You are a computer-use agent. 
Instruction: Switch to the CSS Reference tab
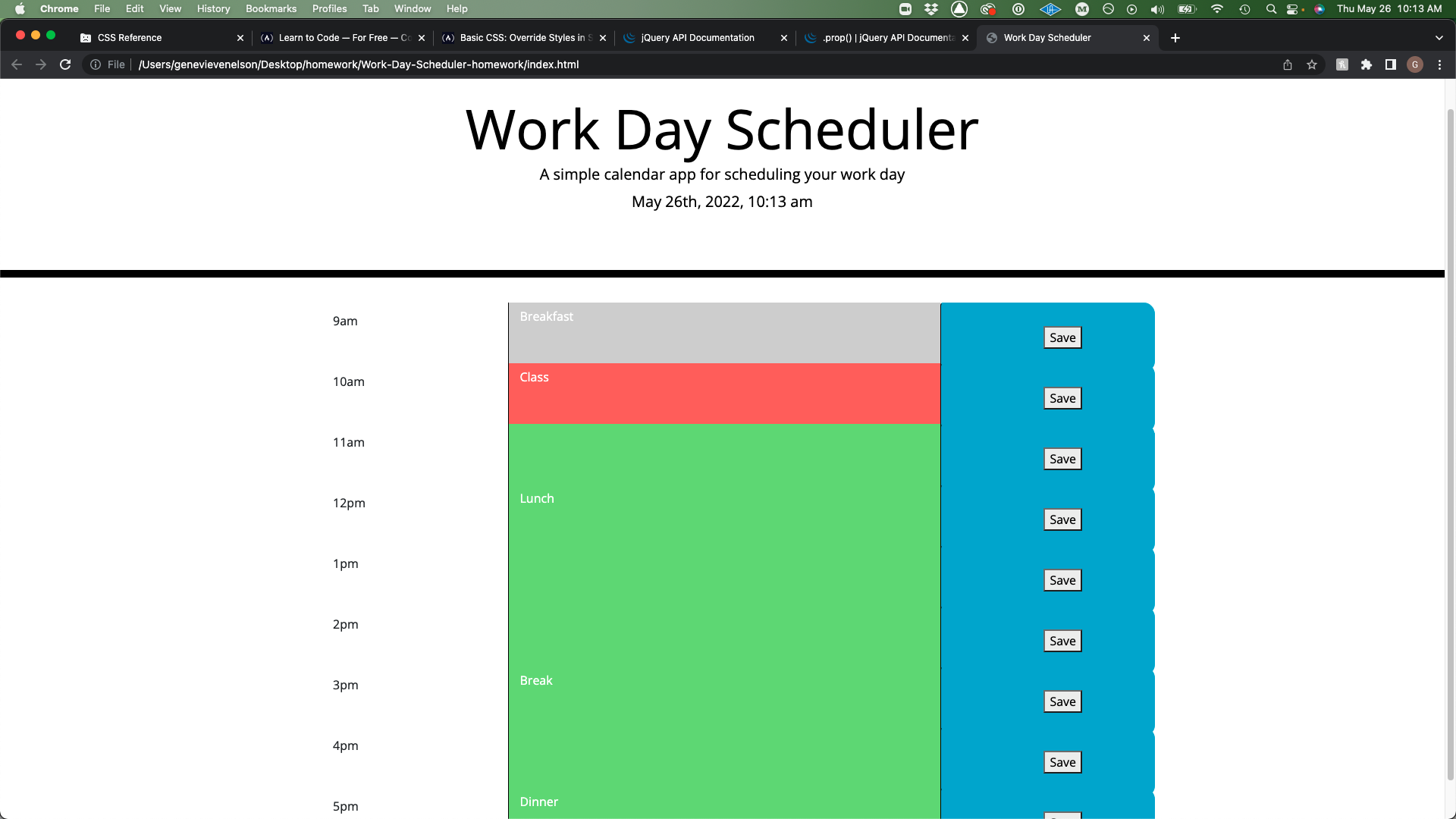click(162, 38)
